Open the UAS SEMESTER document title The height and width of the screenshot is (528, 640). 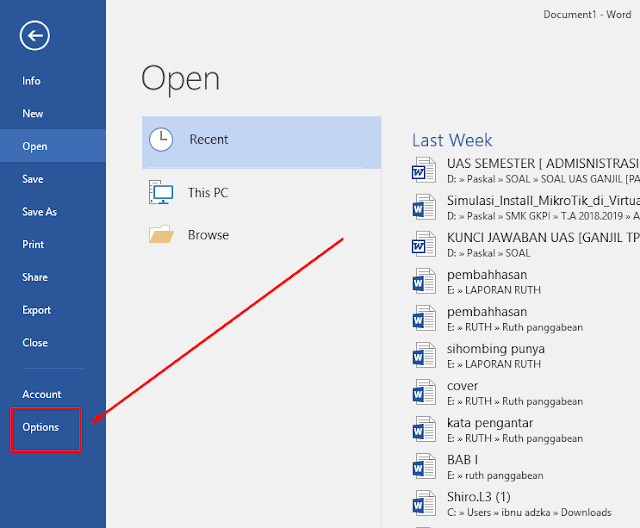pyautogui.click(x=543, y=164)
